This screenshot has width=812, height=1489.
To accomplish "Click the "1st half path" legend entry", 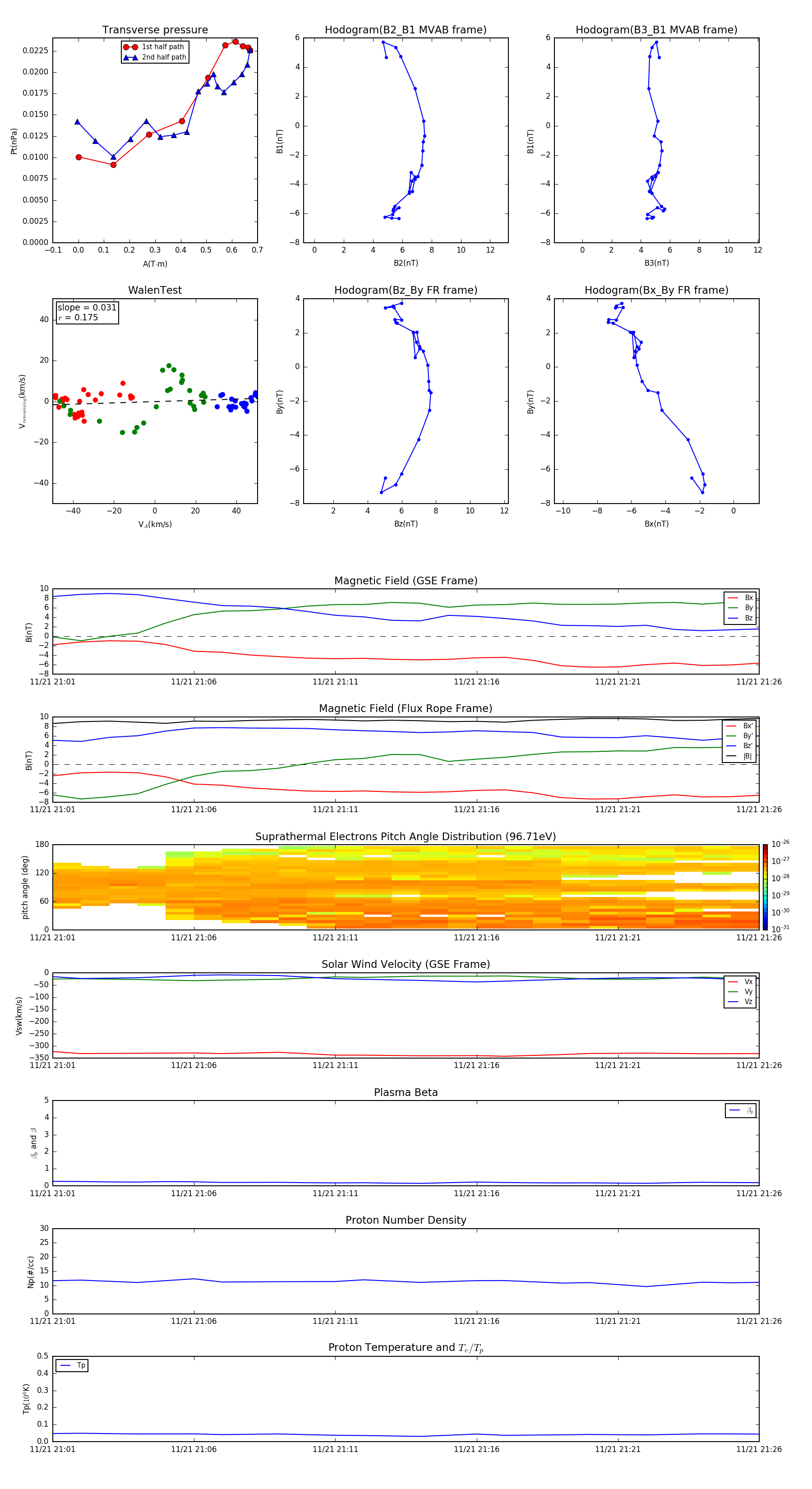I will 154,47.
